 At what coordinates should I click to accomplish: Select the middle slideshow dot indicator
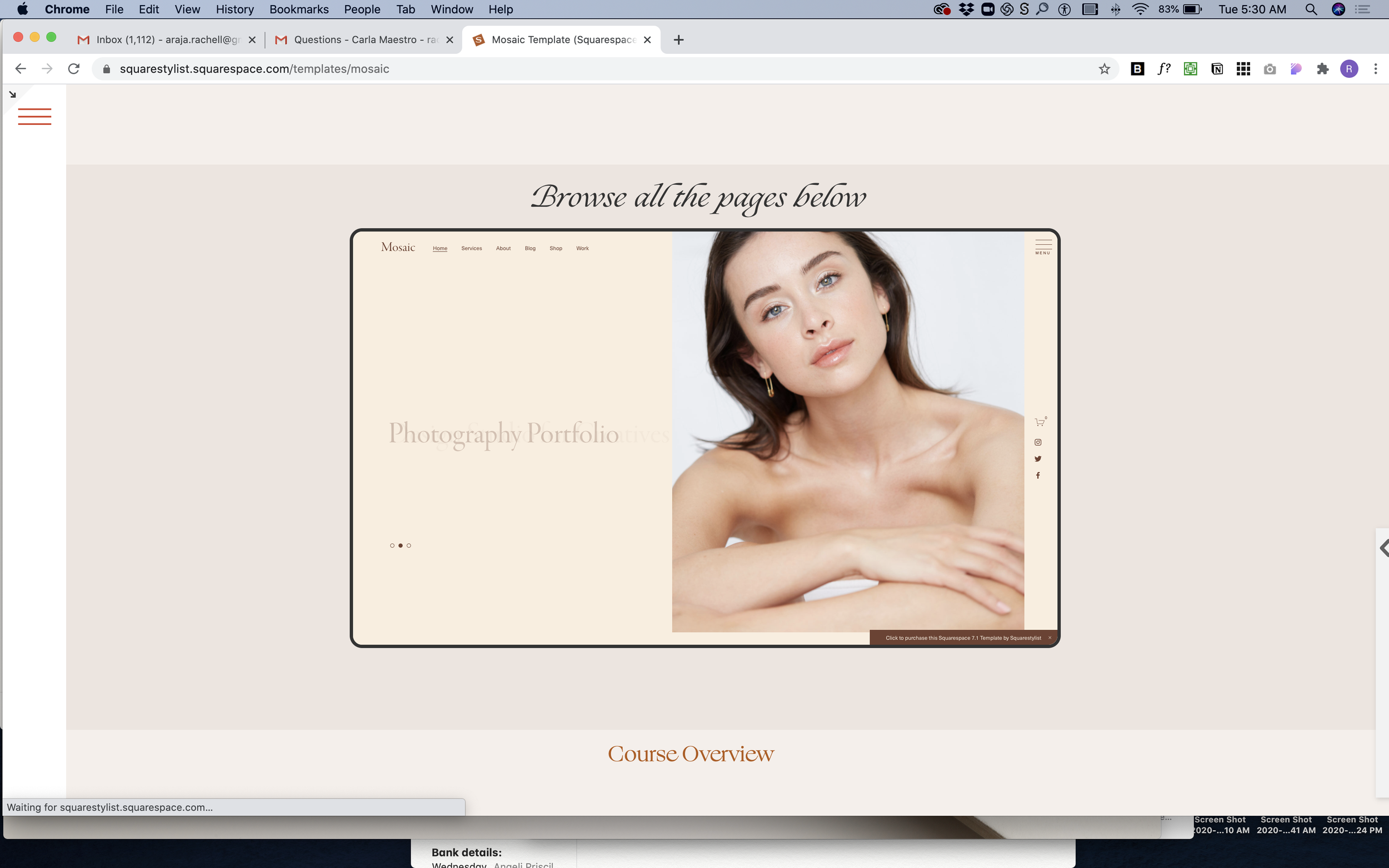[400, 545]
